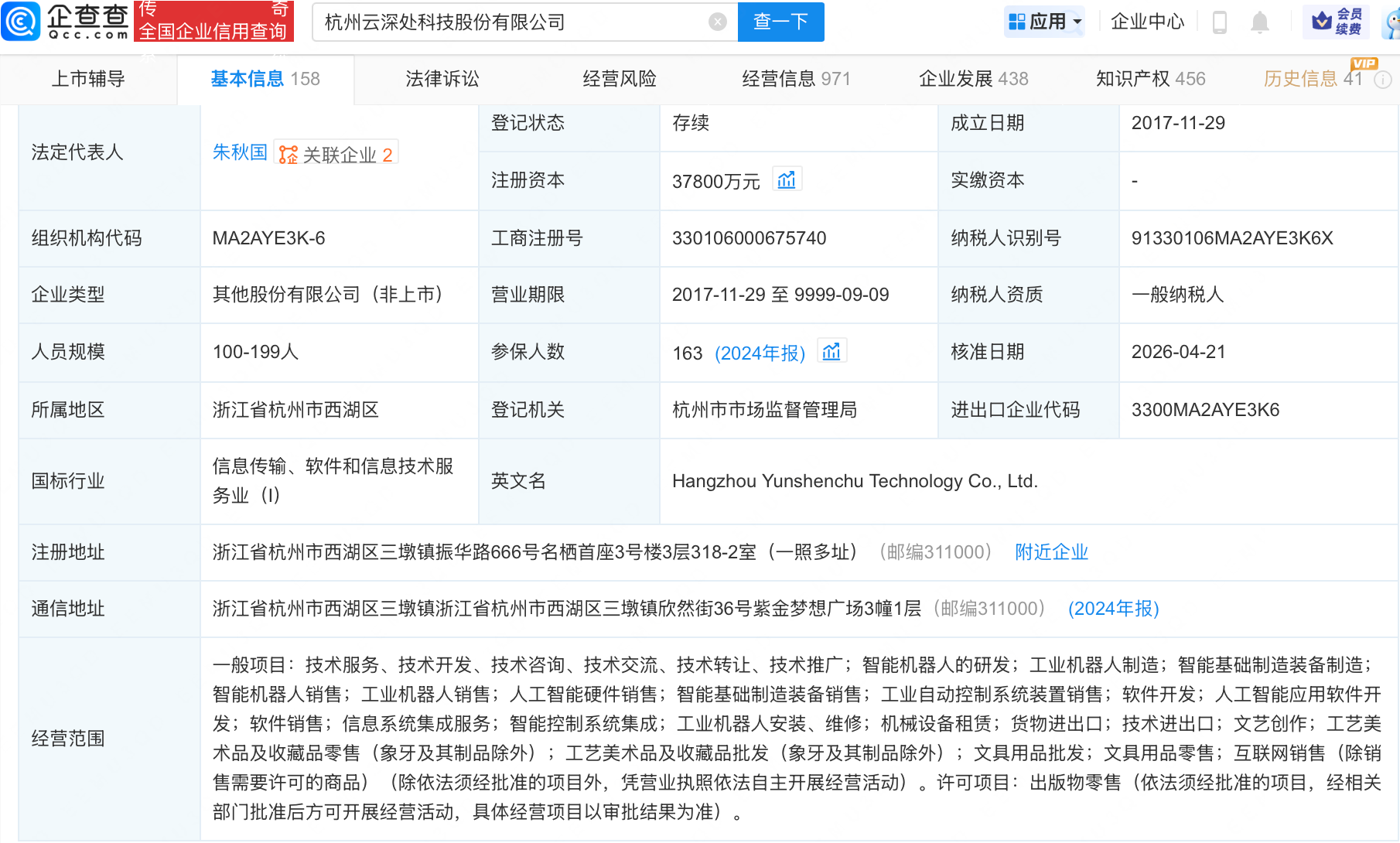
Task: Click related companies graph icon
Action: pyautogui.click(x=289, y=155)
